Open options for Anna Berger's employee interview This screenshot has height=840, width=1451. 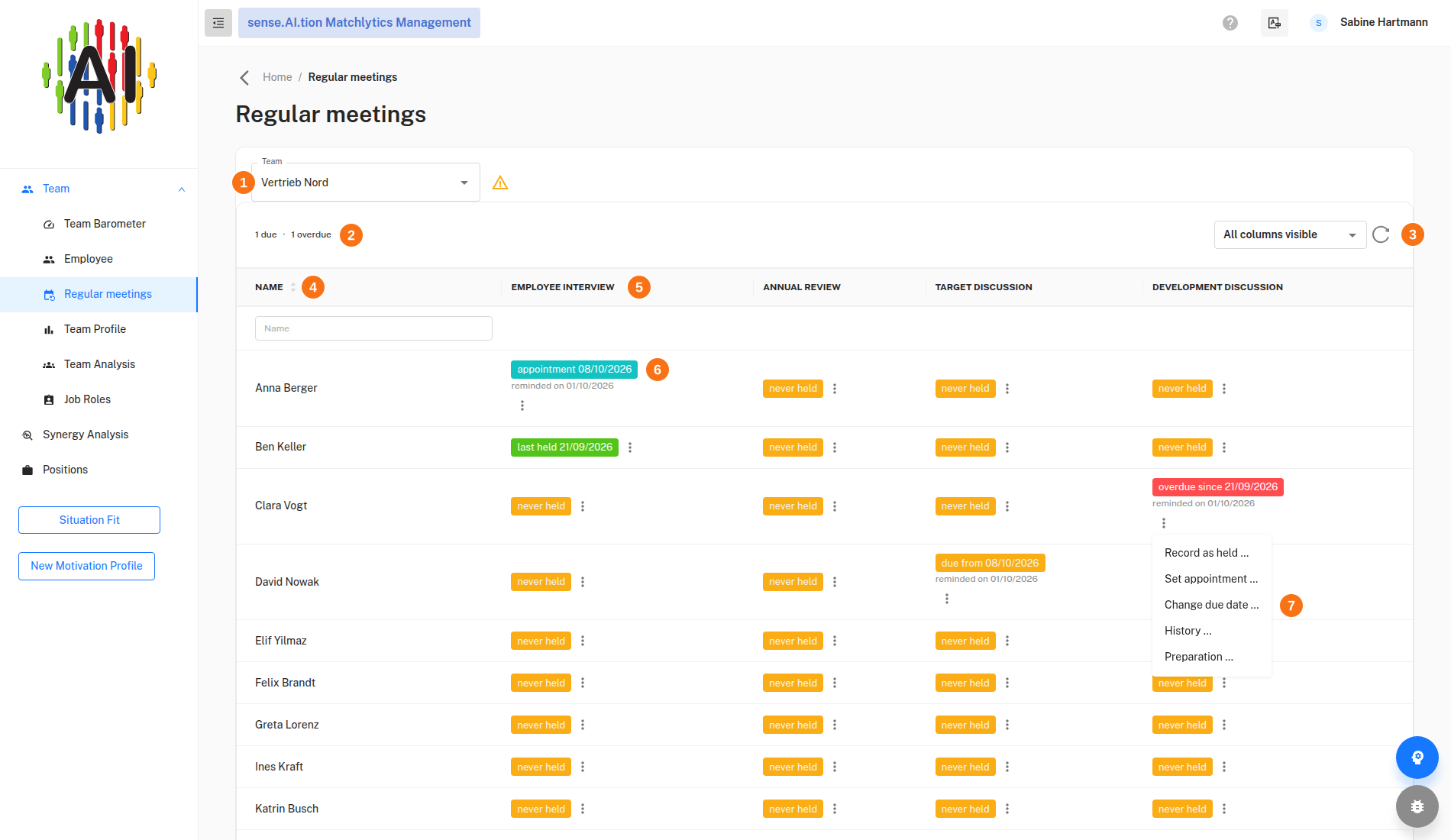click(x=522, y=405)
